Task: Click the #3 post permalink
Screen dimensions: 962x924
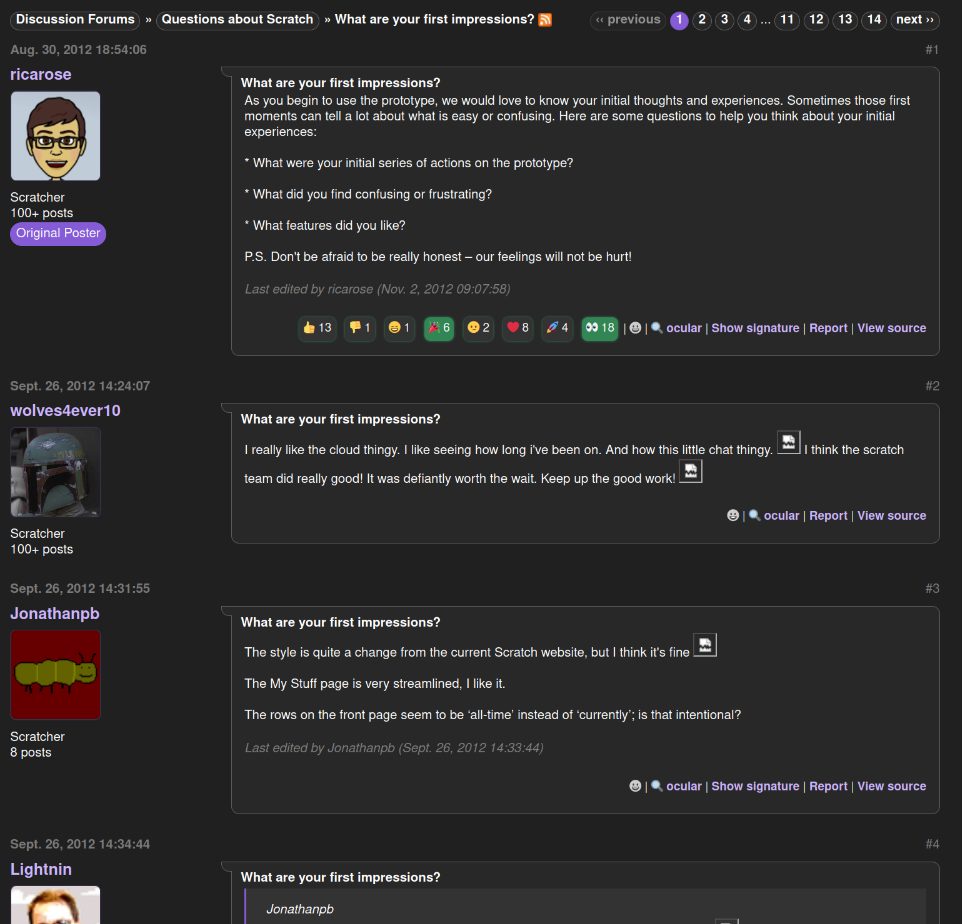Action: click(932, 588)
